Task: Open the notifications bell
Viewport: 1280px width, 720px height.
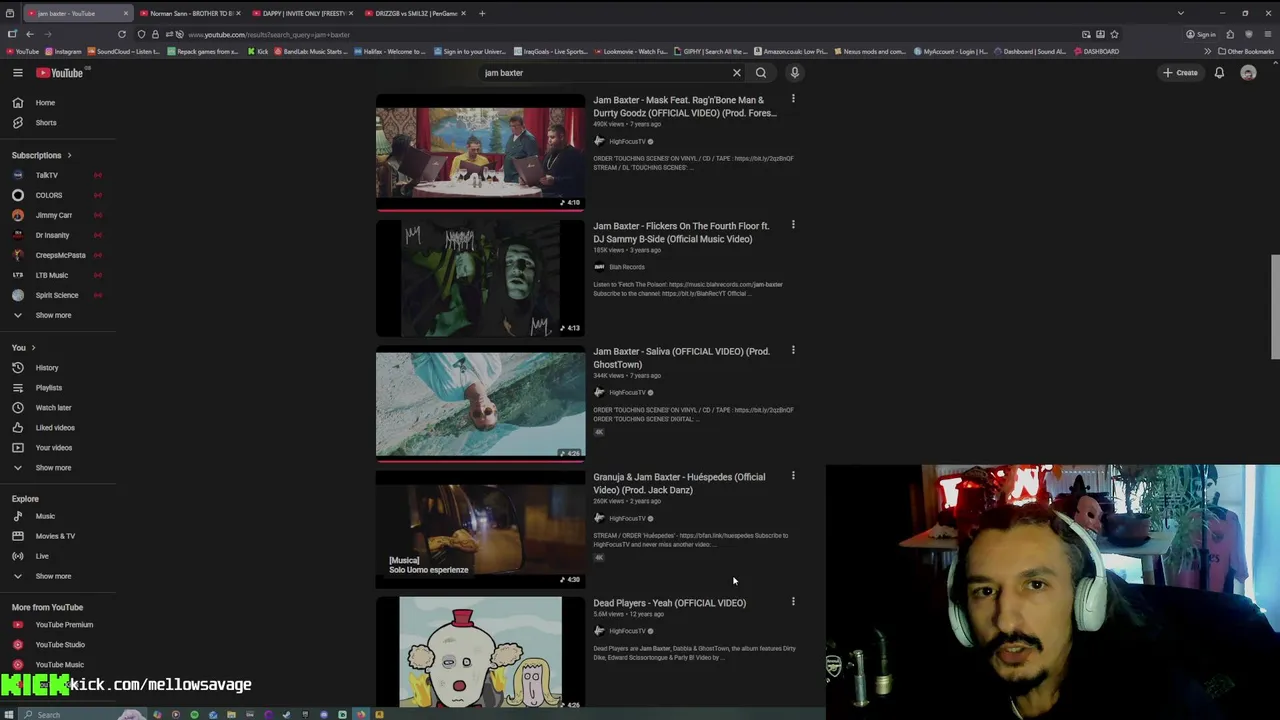Action: pyautogui.click(x=1219, y=73)
